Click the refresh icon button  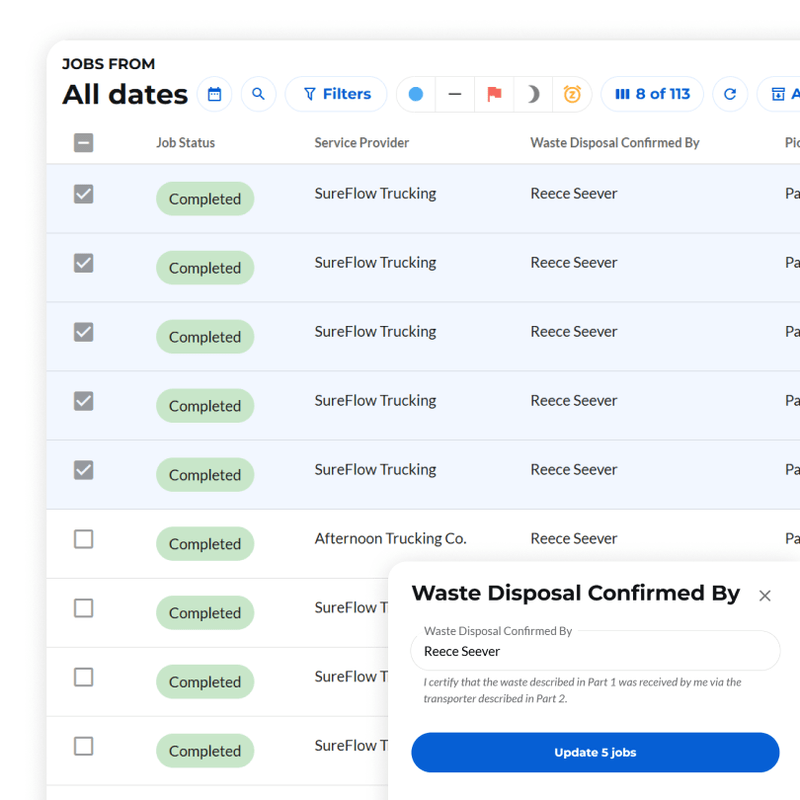coord(730,94)
